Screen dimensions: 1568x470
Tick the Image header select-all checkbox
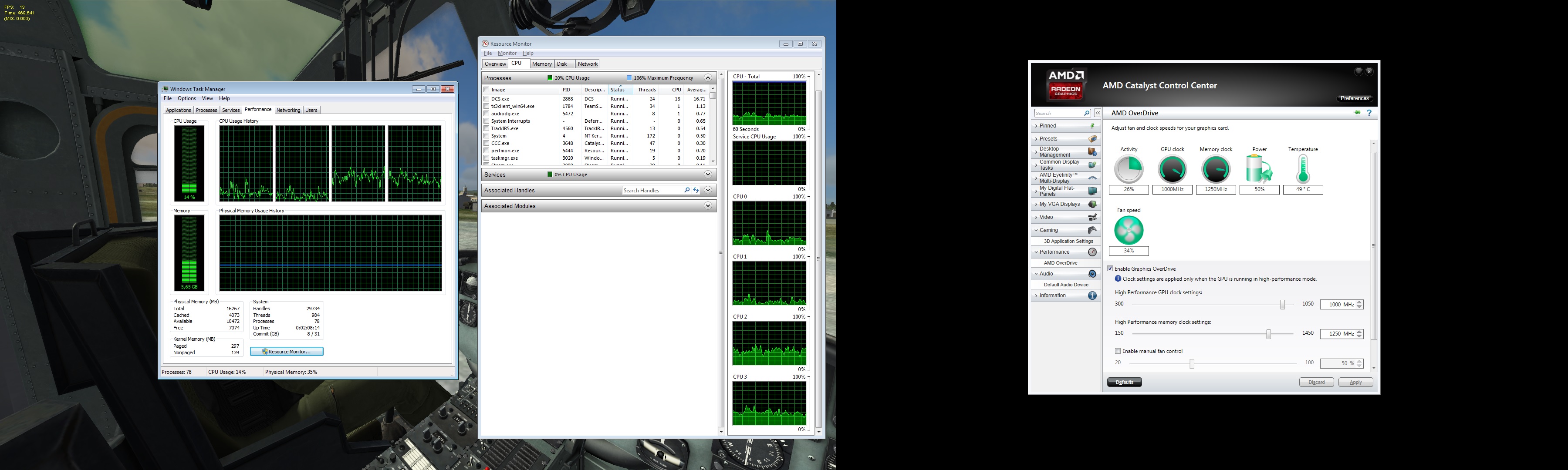click(487, 89)
